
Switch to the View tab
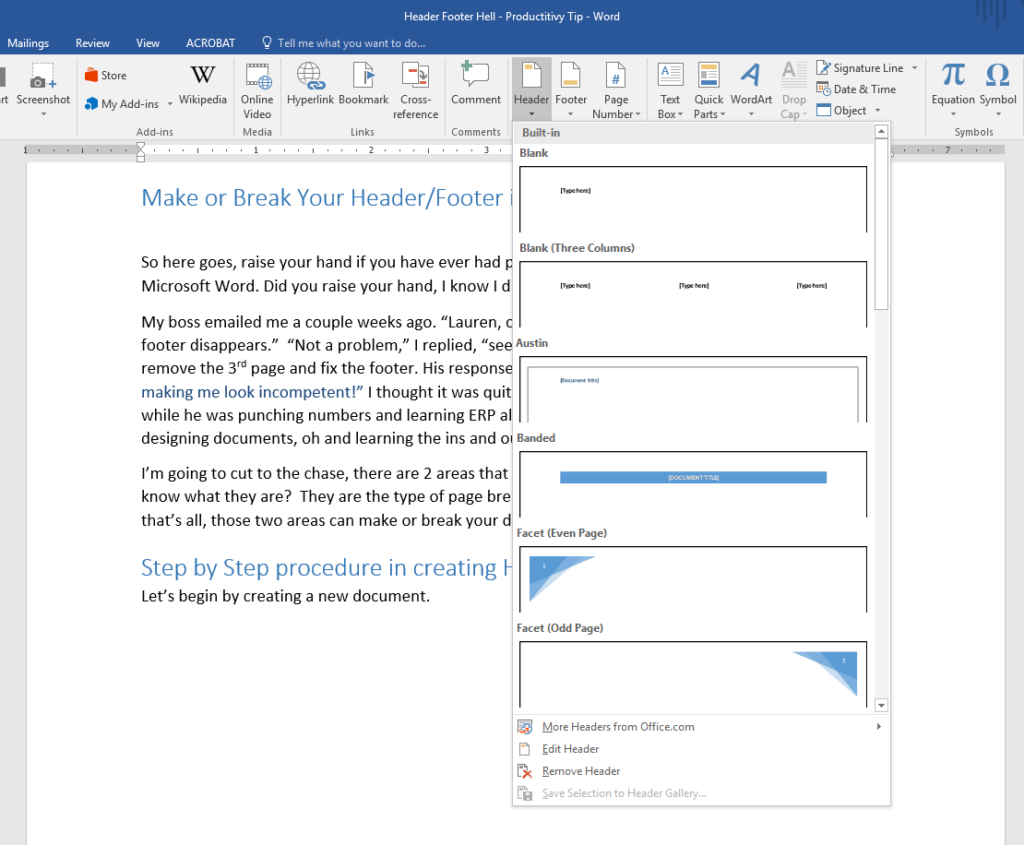point(148,43)
